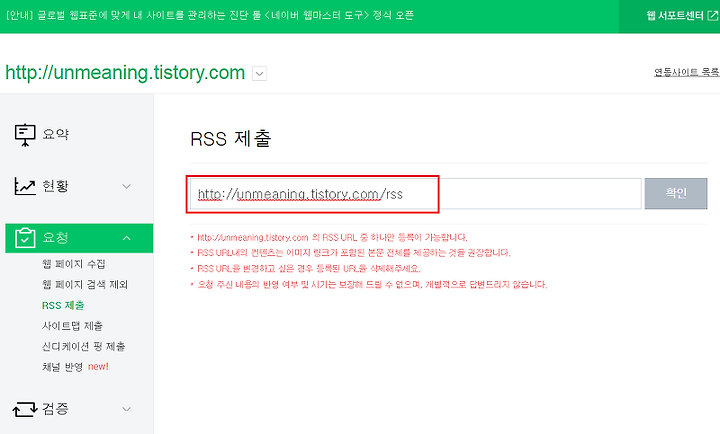Click the 요약 menu label
Viewport: 720px width, 434px height.
[x=56, y=135]
